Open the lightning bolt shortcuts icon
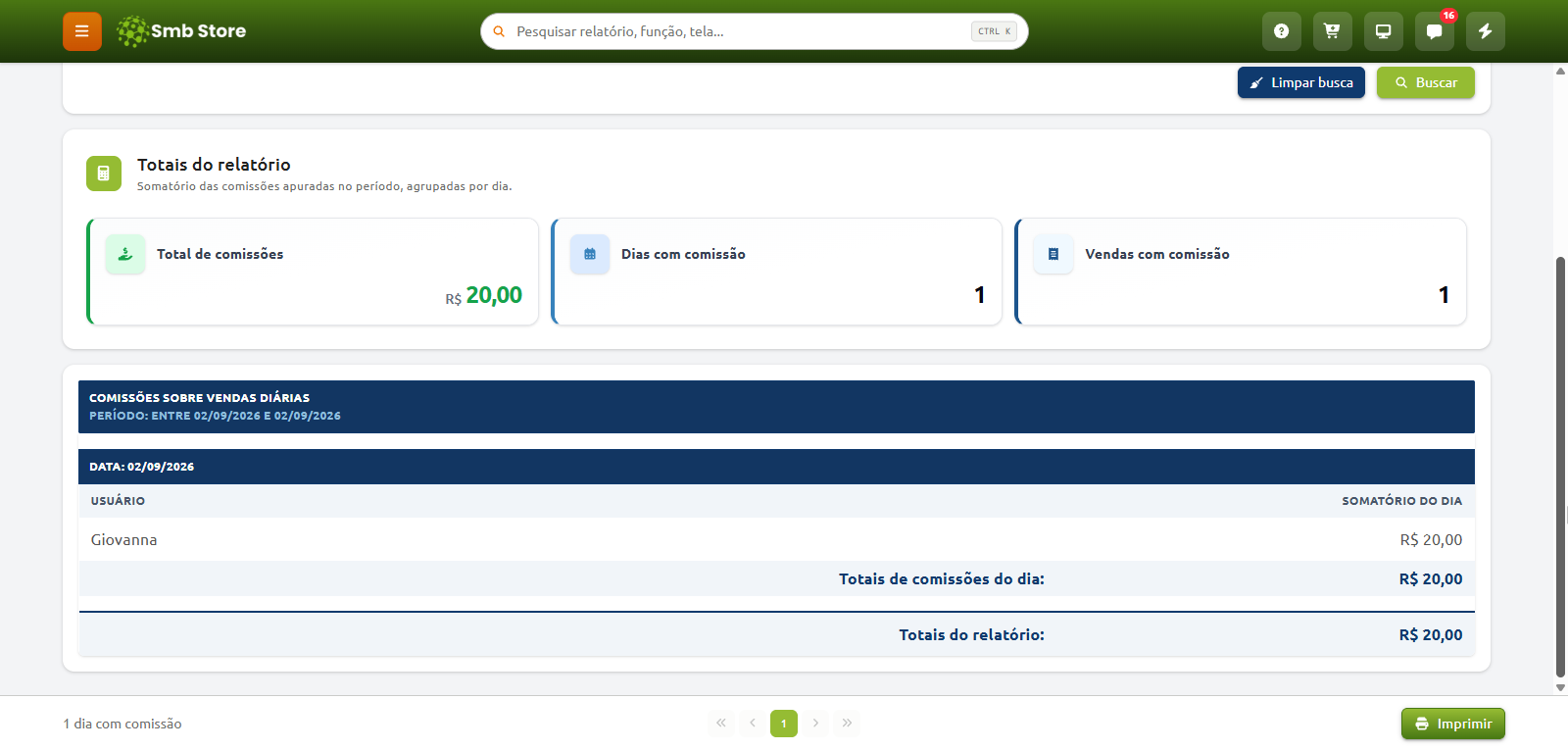 click(1485, 31)
